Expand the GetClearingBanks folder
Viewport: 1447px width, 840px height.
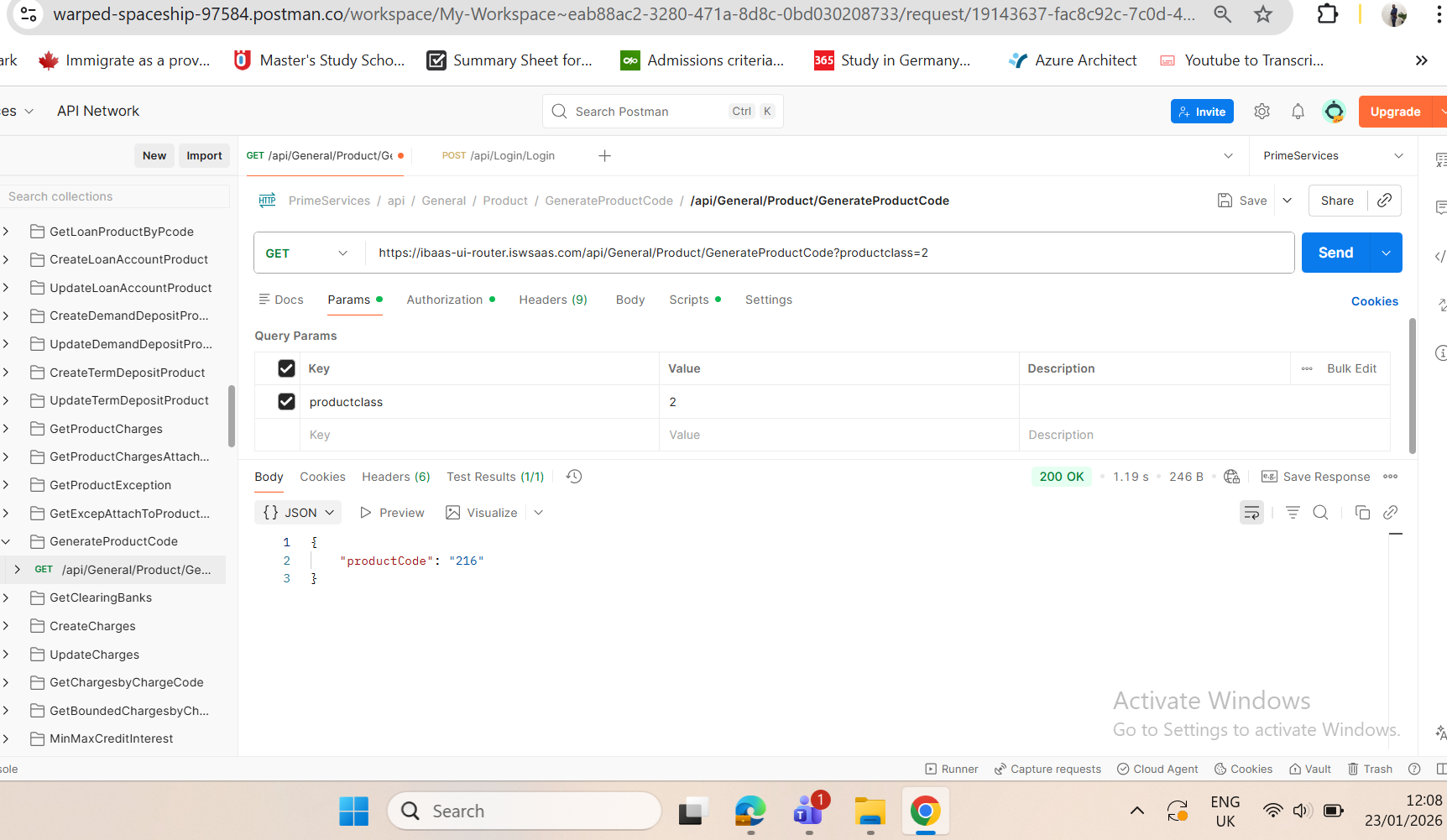[x=7, y=597]
